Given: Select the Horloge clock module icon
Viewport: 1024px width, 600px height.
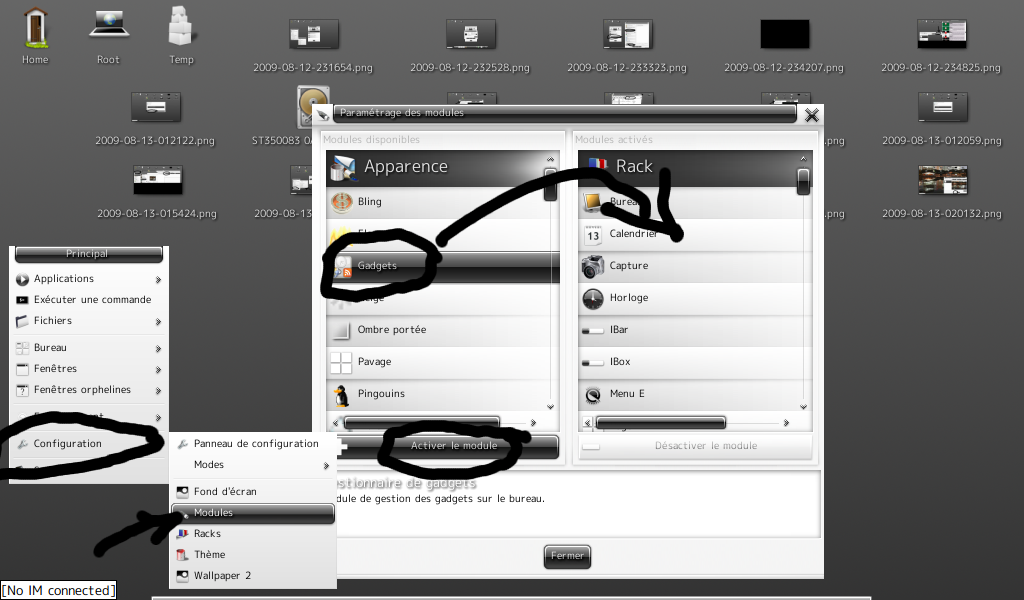Looking at the screenshot, I should [593, 298].
